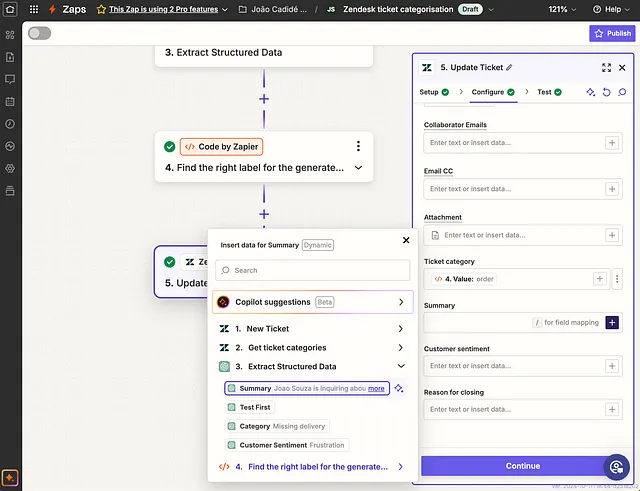
Task: Select Customer Sentiment Frustration data pill
Action: [x=287, y=445]
